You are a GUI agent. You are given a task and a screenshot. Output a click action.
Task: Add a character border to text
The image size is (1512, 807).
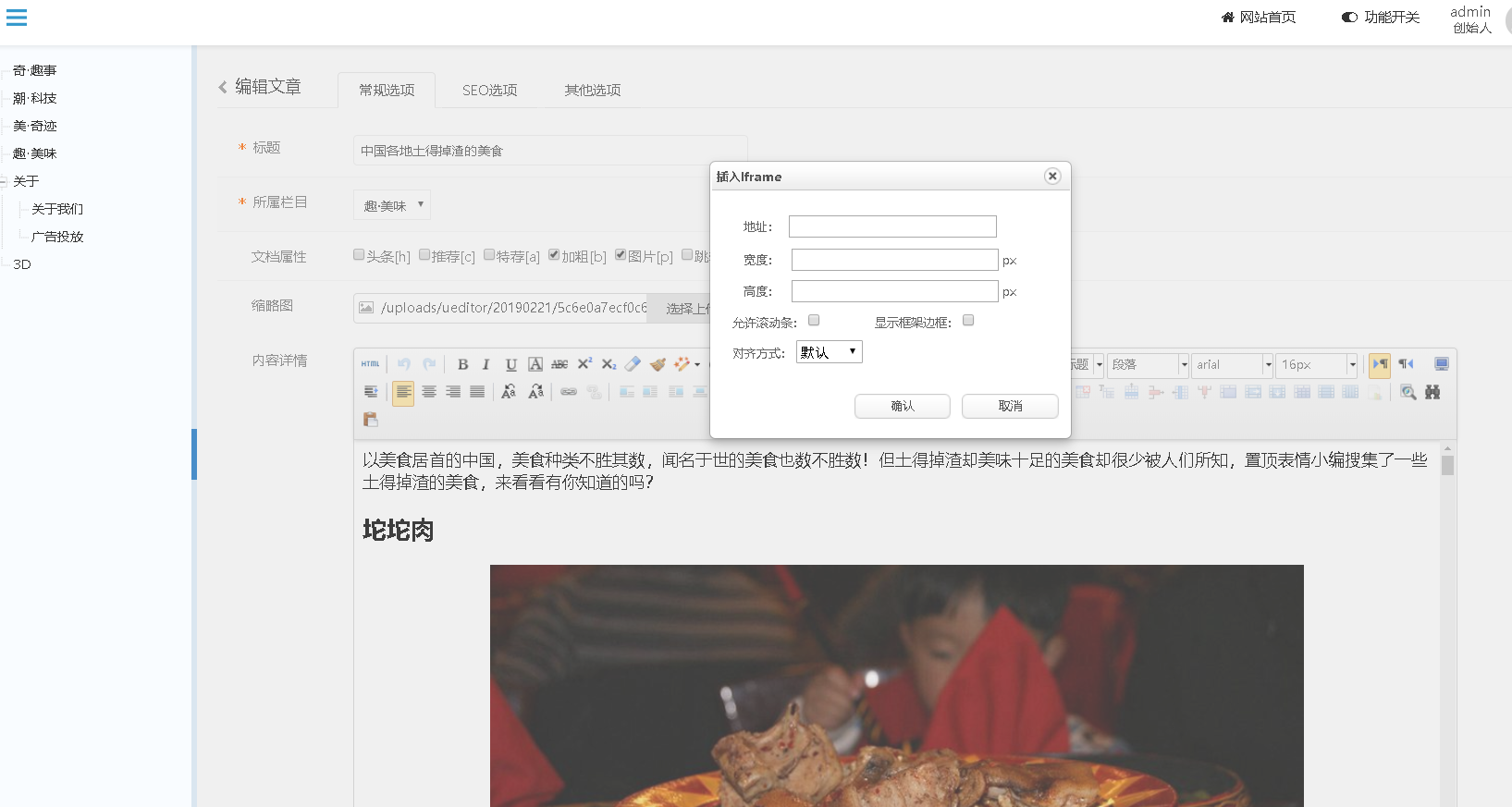(x=535, y=364)
